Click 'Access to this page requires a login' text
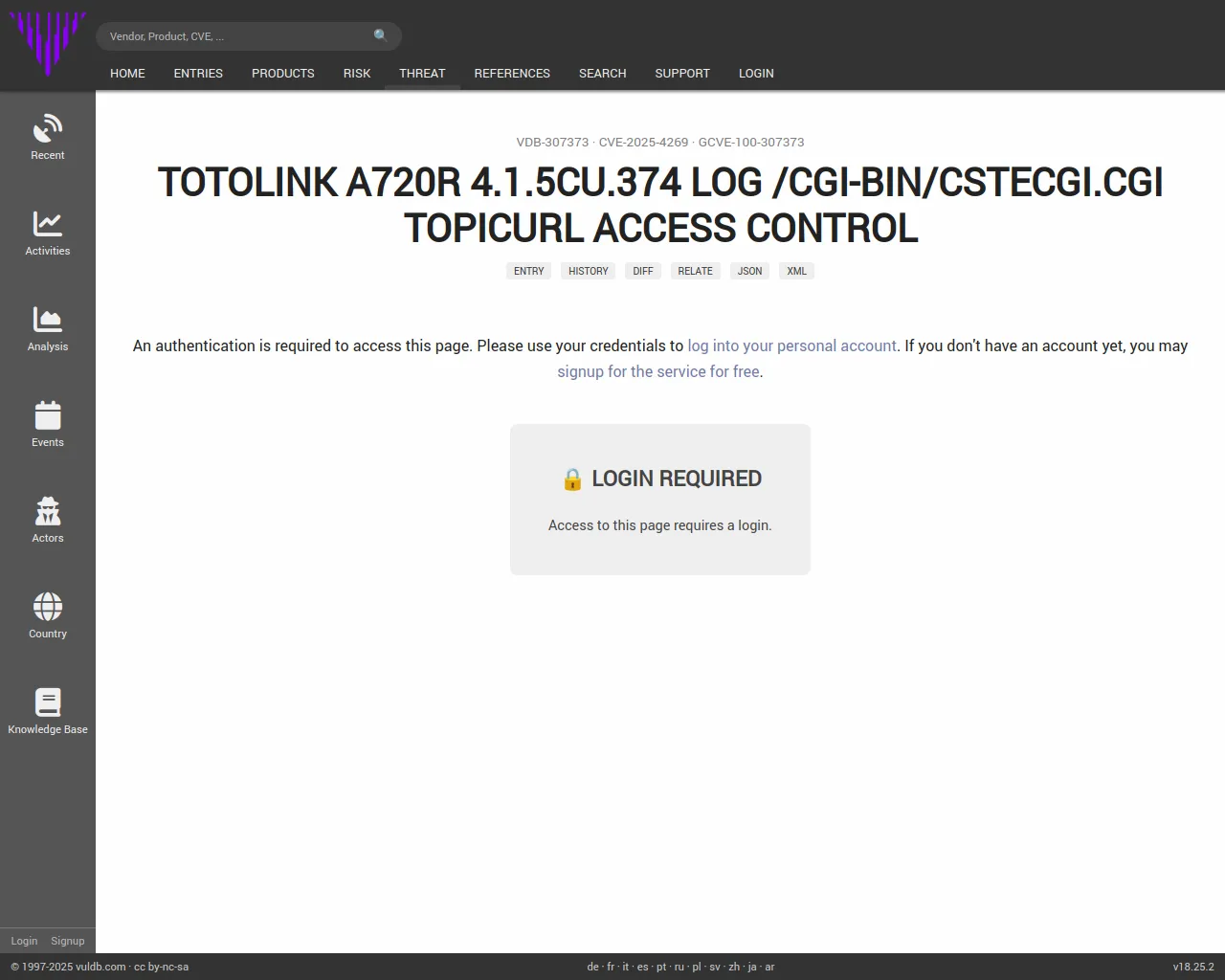1225x980 pixels. [660, 525]
